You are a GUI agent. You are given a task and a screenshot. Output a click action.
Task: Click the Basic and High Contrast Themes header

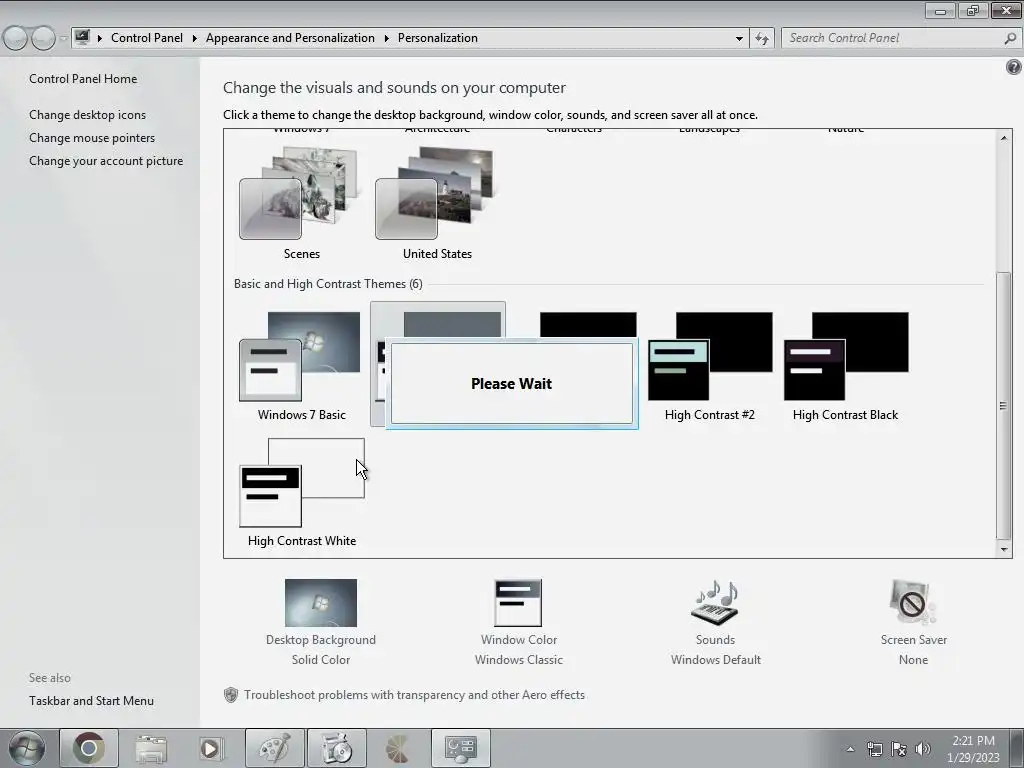coord(328,284)
